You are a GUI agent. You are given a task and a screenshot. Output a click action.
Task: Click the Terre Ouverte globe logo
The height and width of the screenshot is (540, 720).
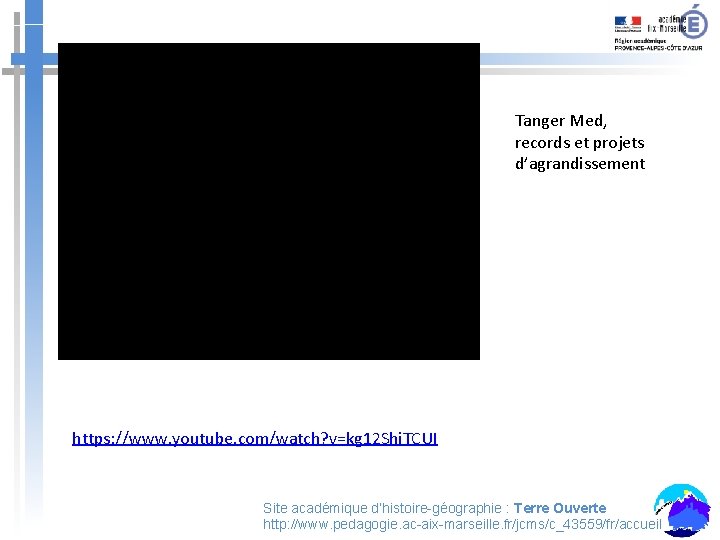click(681, 510)
